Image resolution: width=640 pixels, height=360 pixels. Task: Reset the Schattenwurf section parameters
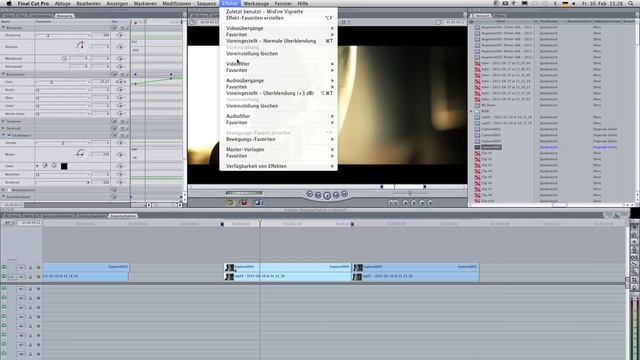pyautogui.click(x=114, y=135)
